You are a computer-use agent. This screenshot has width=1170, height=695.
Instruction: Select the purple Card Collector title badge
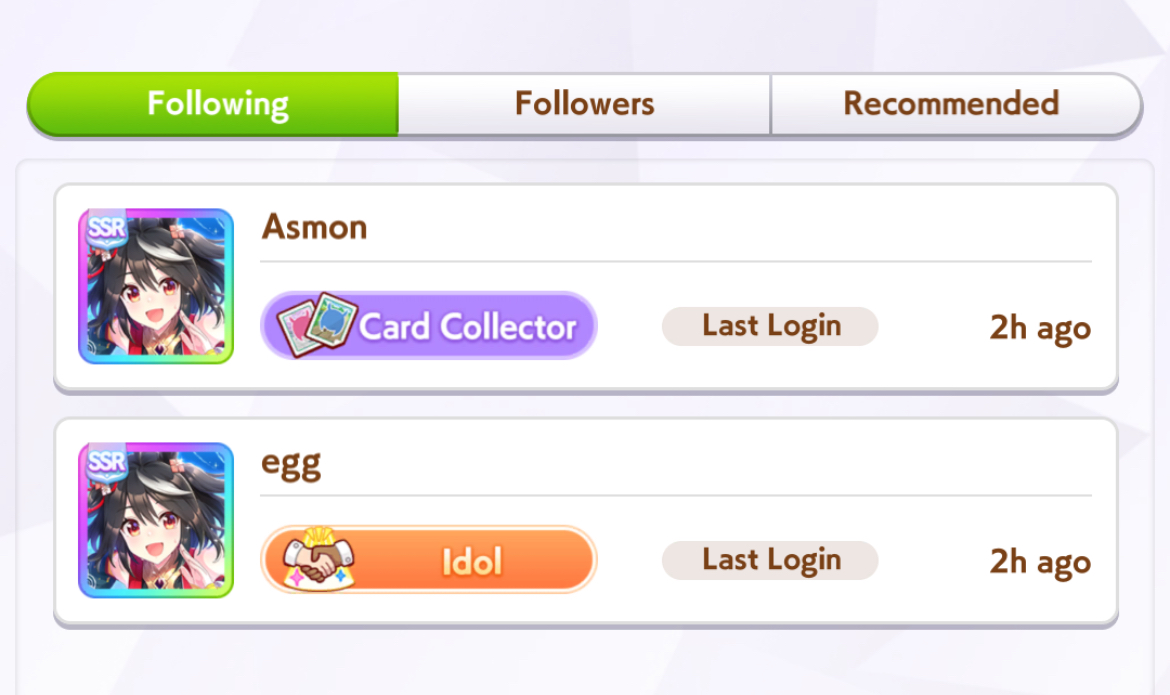[x=428, y=325]
